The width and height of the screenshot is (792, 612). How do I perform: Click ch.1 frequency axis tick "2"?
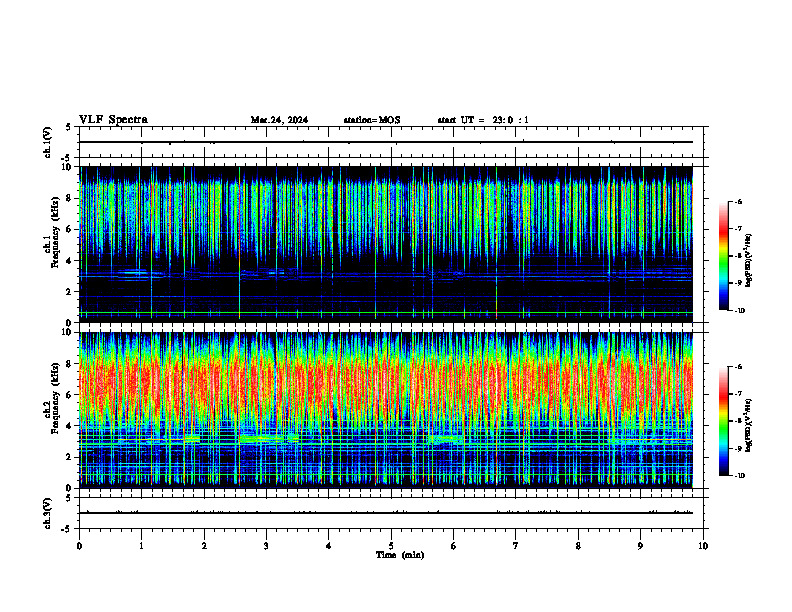[x=70, y=292]
